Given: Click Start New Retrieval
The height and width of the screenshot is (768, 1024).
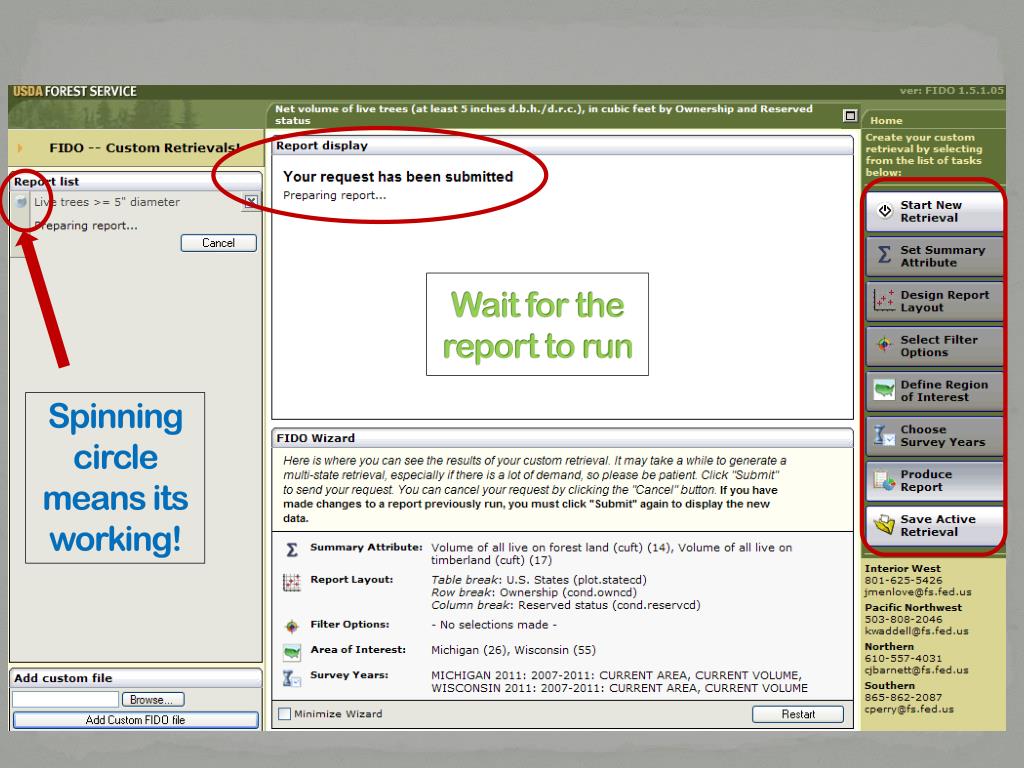Looking at the screenshot, I should tap(934, 212).
